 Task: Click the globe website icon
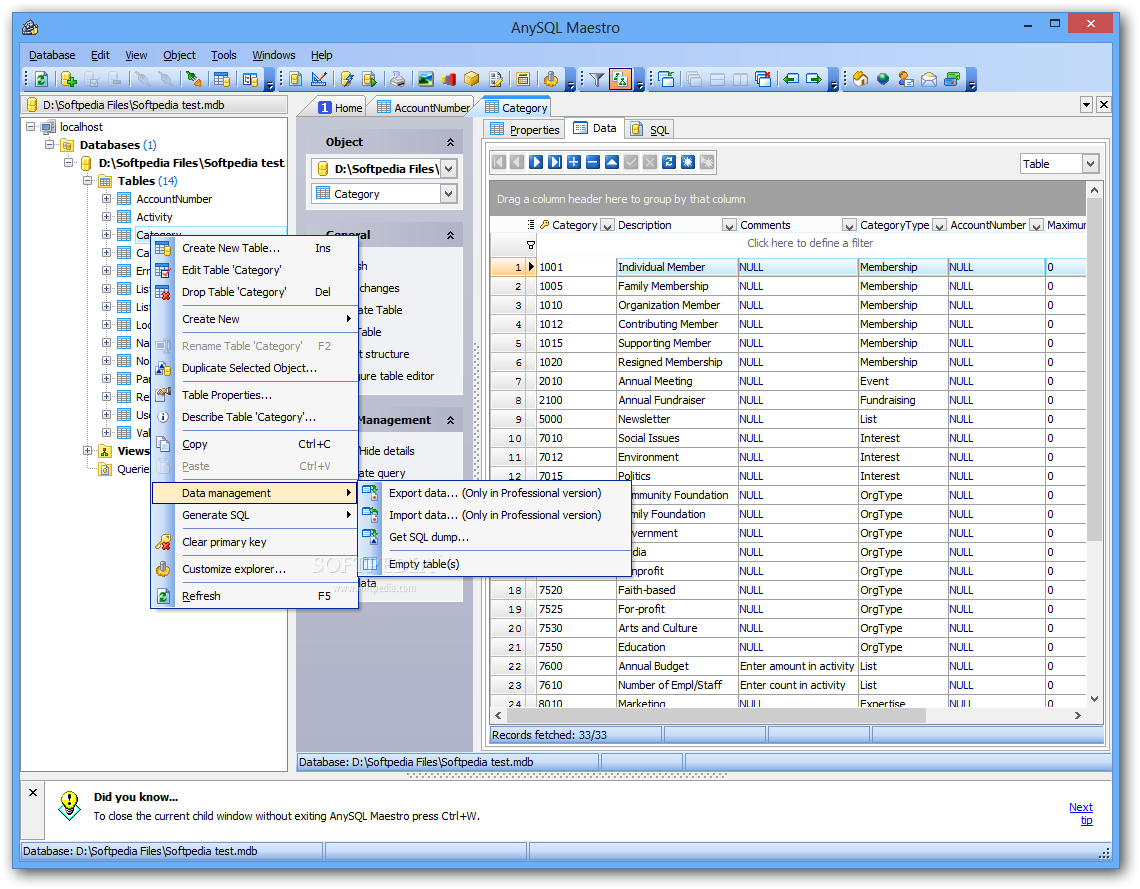coord(883,79)
